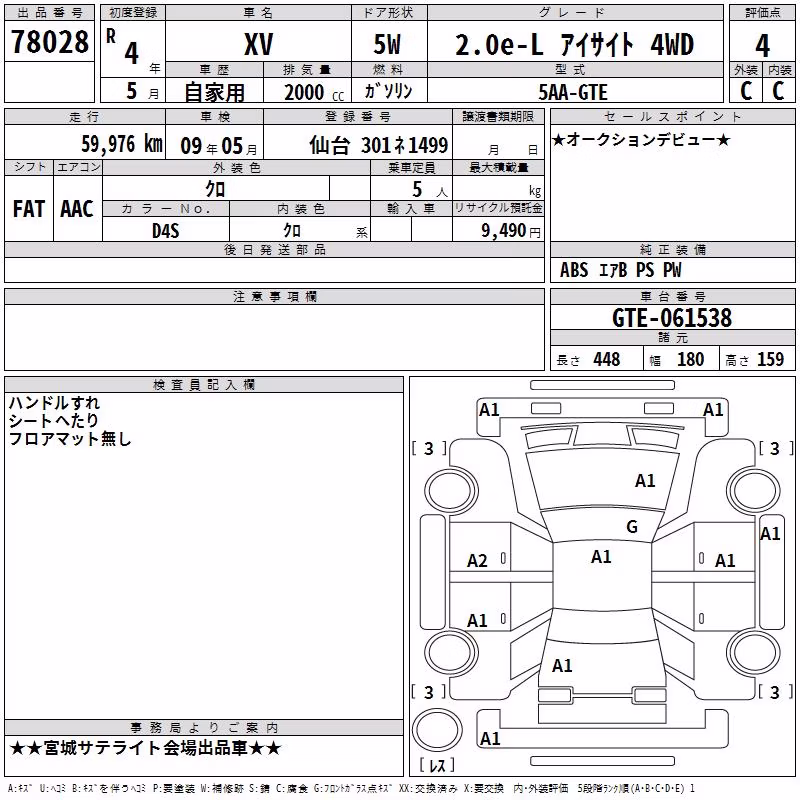Select the inspector note フロアマット無し
Viewport: 800px width, 800px height.
coord(70,438)
